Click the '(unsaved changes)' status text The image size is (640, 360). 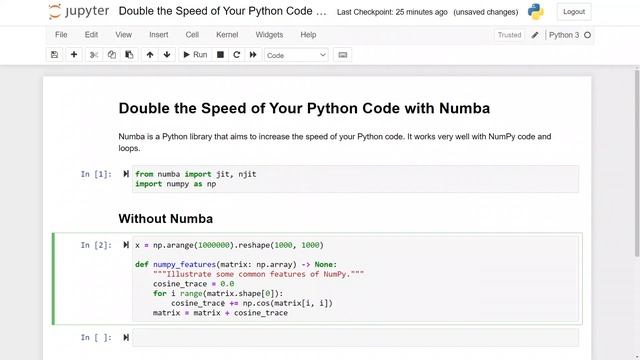486,12
